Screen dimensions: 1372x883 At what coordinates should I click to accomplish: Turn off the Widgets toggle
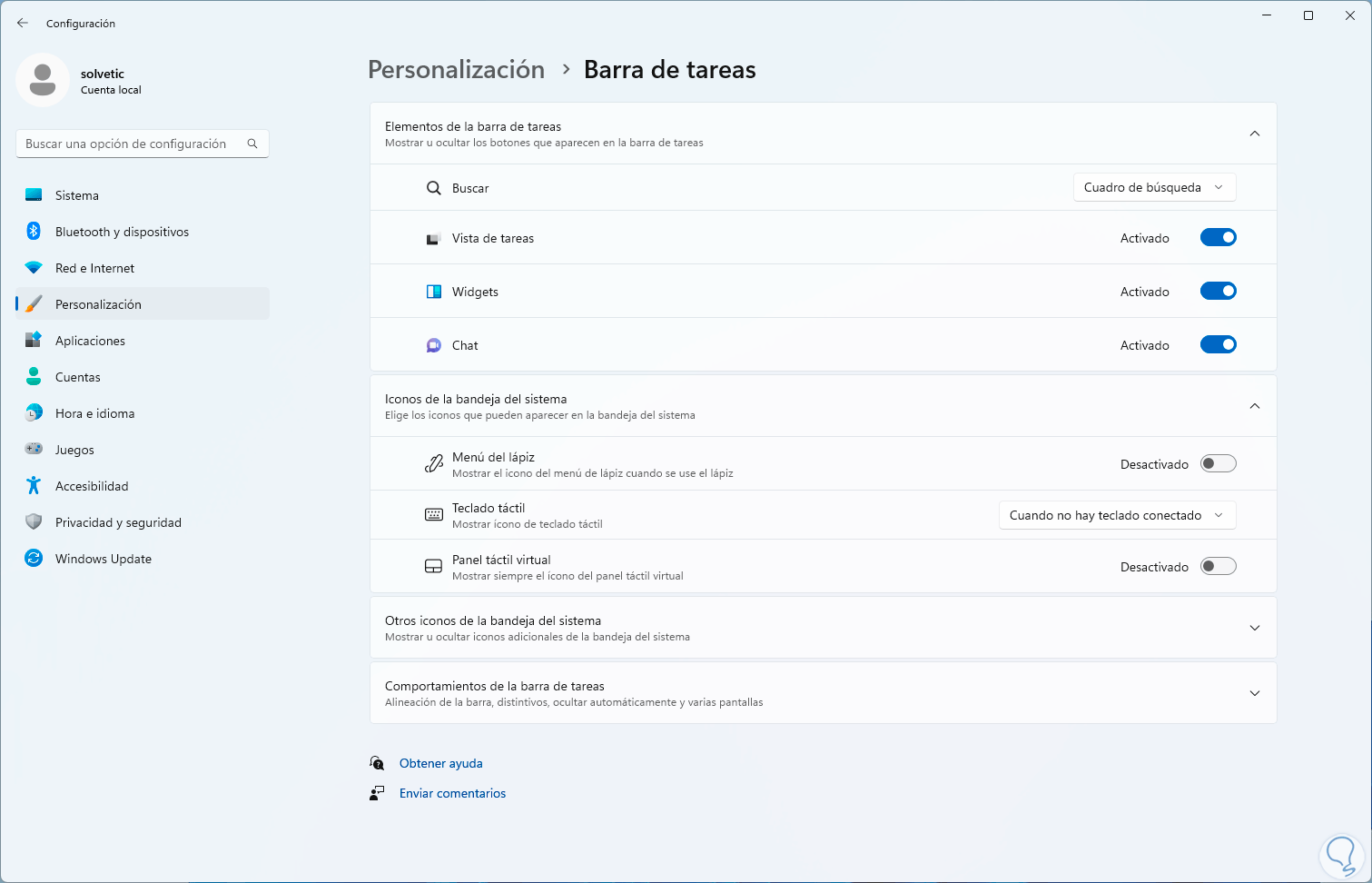1218,292
